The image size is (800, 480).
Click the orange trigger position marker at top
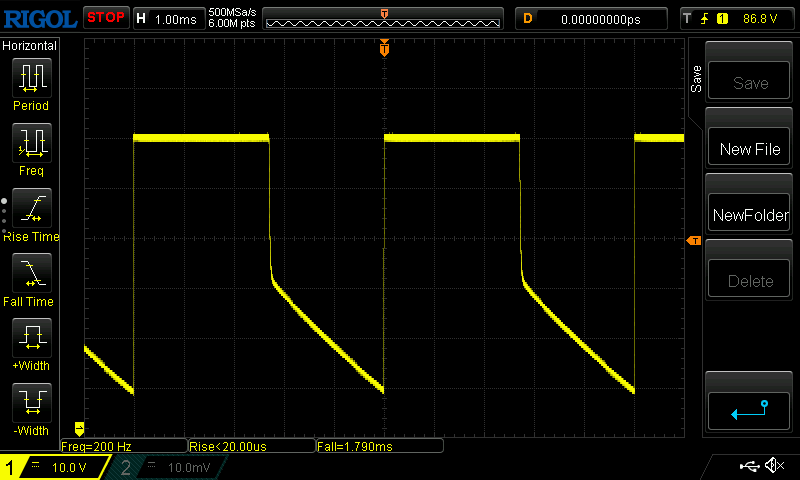pyautogui.click(x=384, y=48)
